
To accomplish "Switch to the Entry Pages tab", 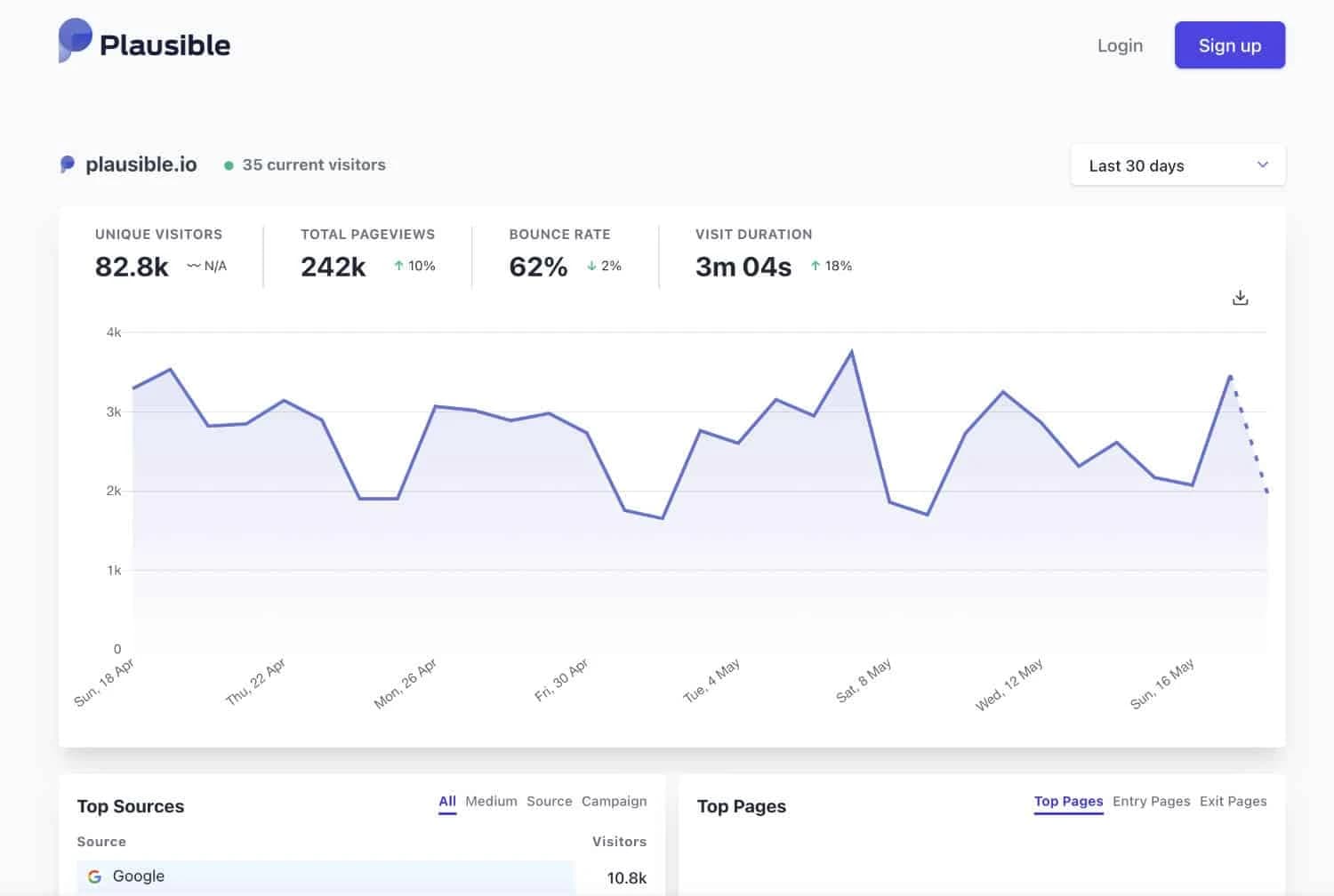I will 1151,801.
